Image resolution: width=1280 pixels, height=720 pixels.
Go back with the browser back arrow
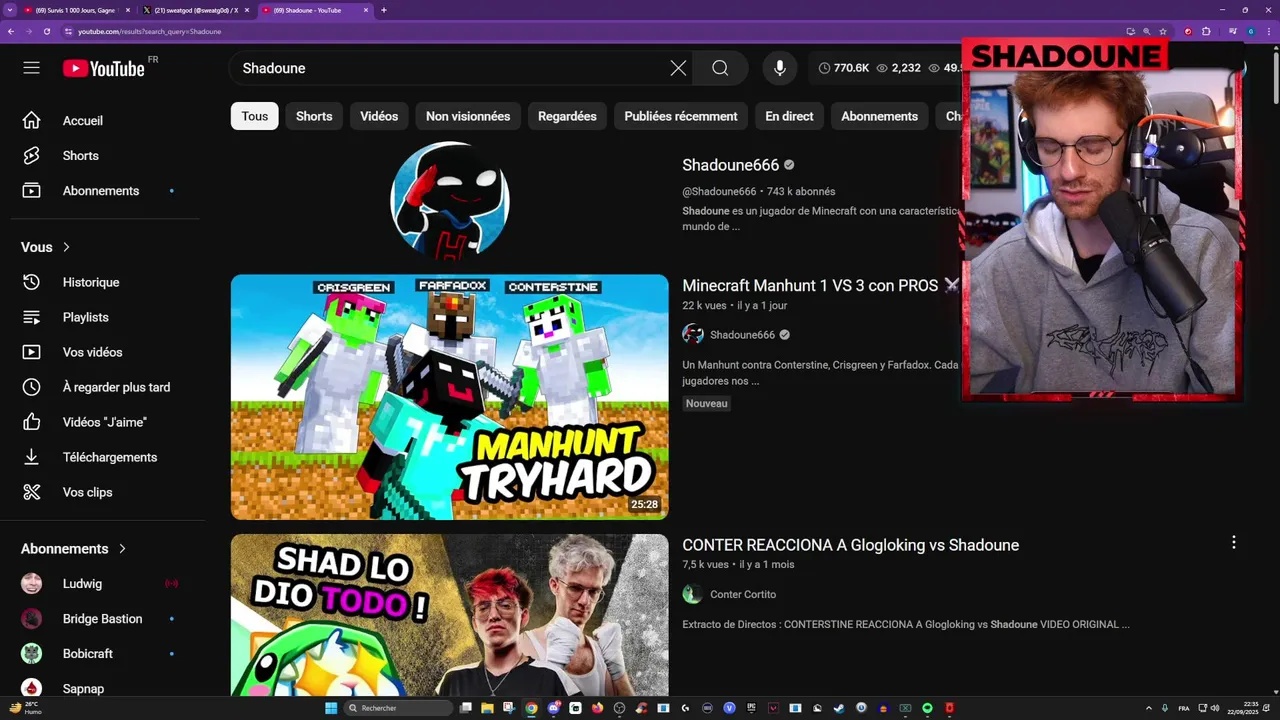[x=11, y=31]
